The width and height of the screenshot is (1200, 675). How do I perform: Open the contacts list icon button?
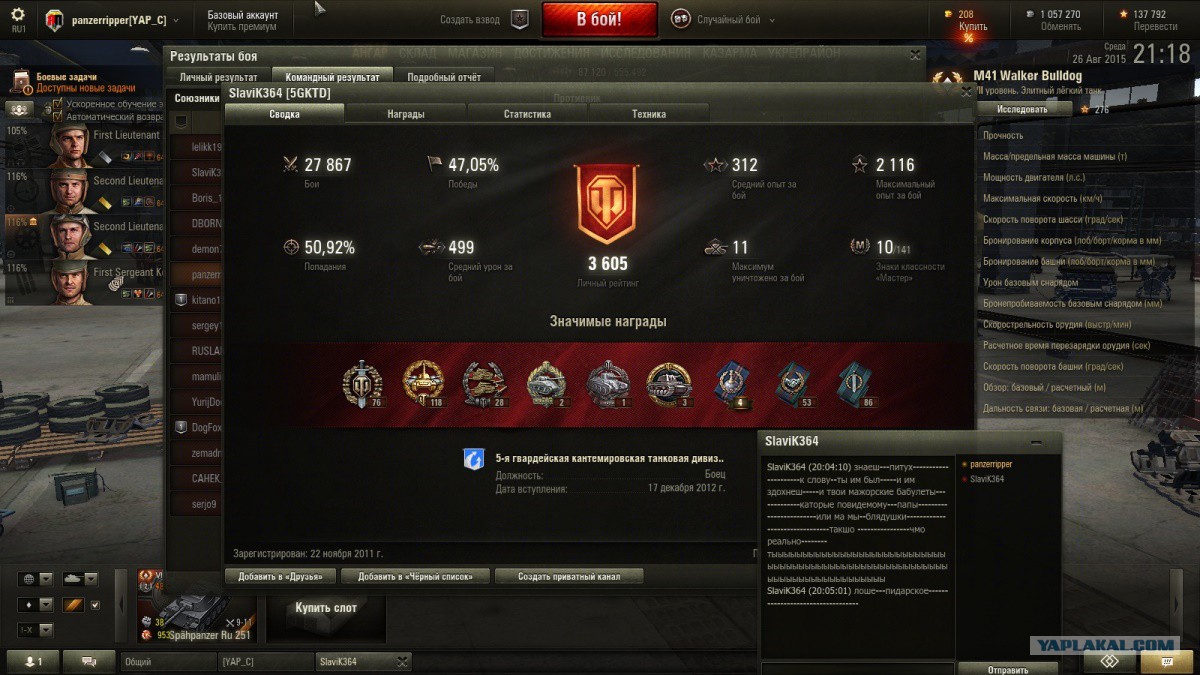(33, 662)
